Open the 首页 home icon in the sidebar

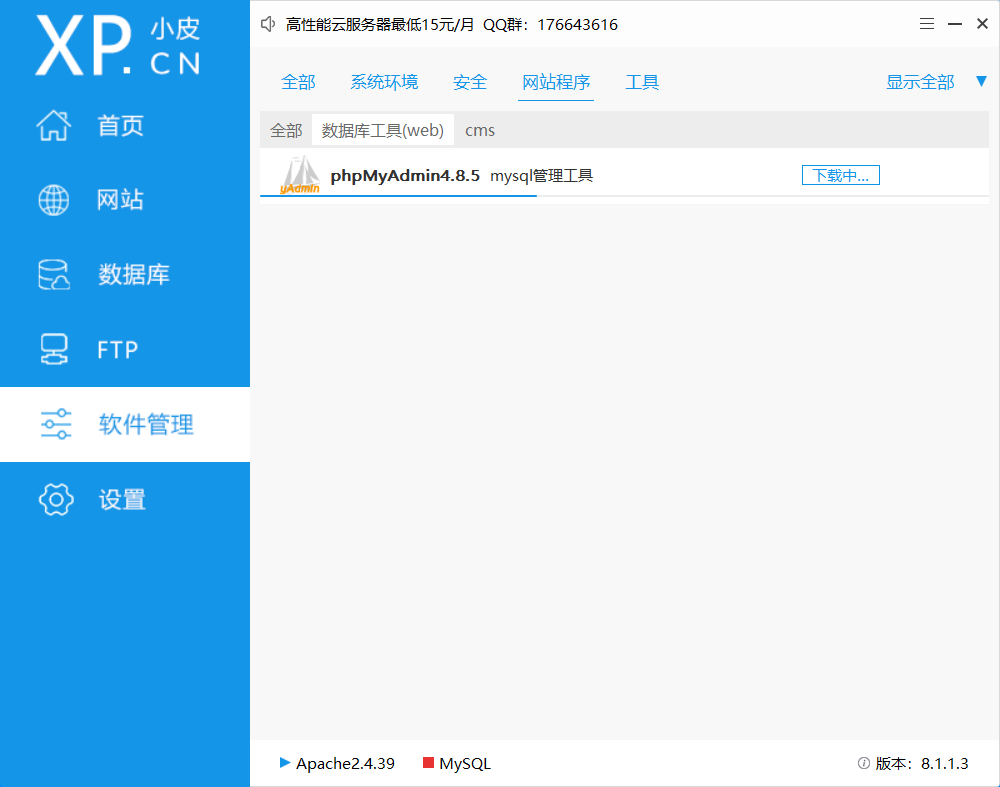coord(54,125)
